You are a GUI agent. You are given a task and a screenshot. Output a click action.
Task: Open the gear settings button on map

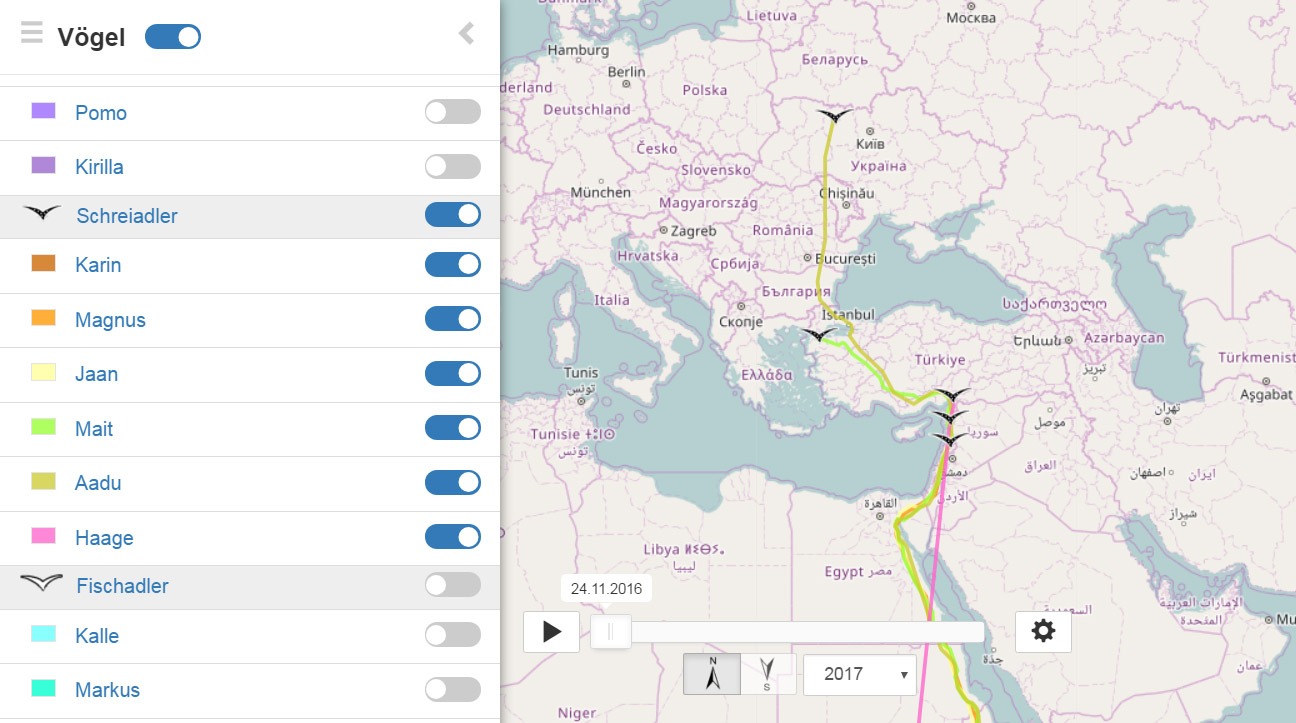[x=1043, y=632]
